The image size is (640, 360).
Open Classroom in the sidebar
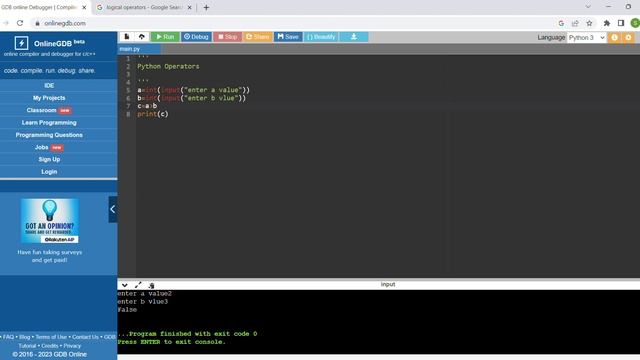pyautogui.click(x=49, y=110)
